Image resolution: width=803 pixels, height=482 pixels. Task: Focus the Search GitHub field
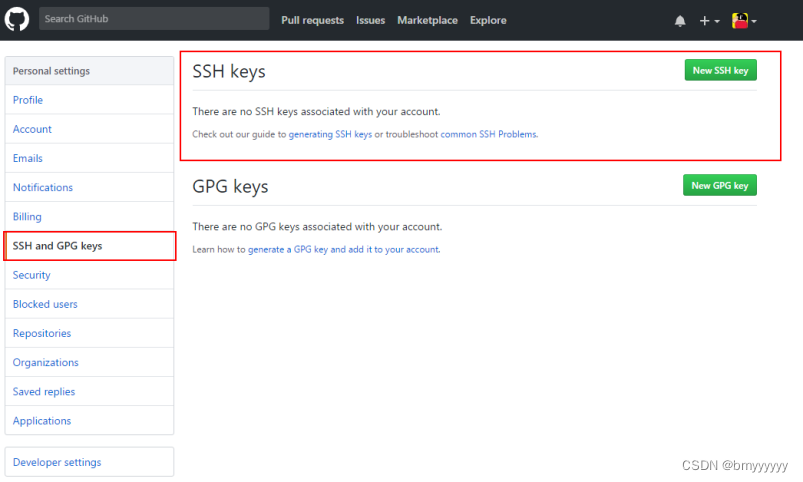coord(154,18)
